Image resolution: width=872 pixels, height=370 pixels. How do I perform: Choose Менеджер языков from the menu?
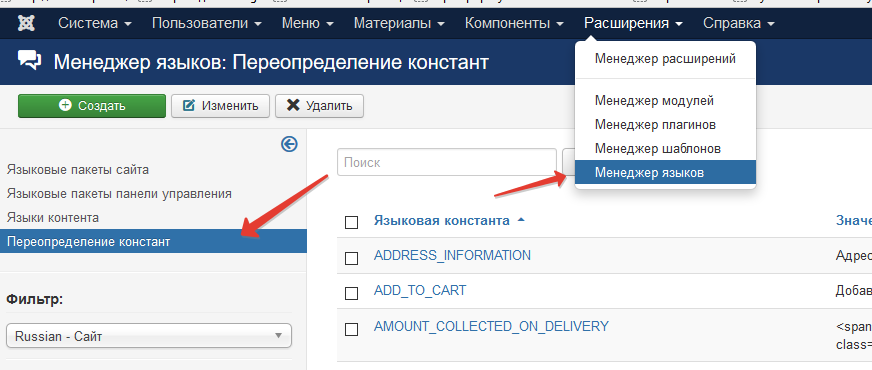click(x=665, y=172)
